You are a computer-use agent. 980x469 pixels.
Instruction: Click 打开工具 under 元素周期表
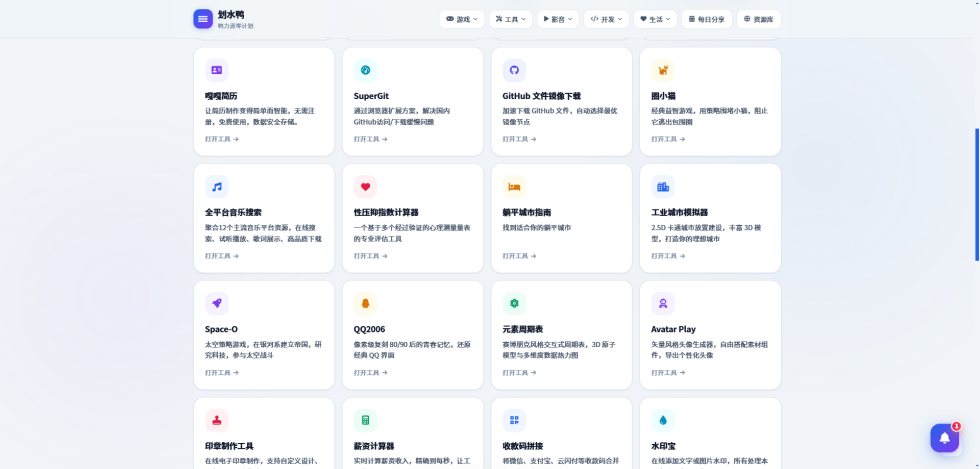[x=519, y=373]
